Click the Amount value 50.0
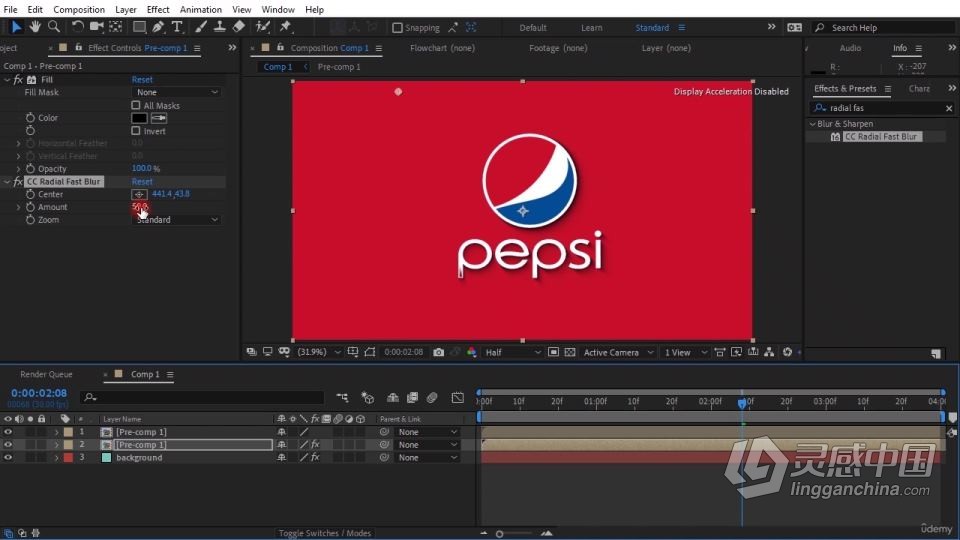Image resolution: width=960 pixels, height=540 pixels. [x=140, y=207]
